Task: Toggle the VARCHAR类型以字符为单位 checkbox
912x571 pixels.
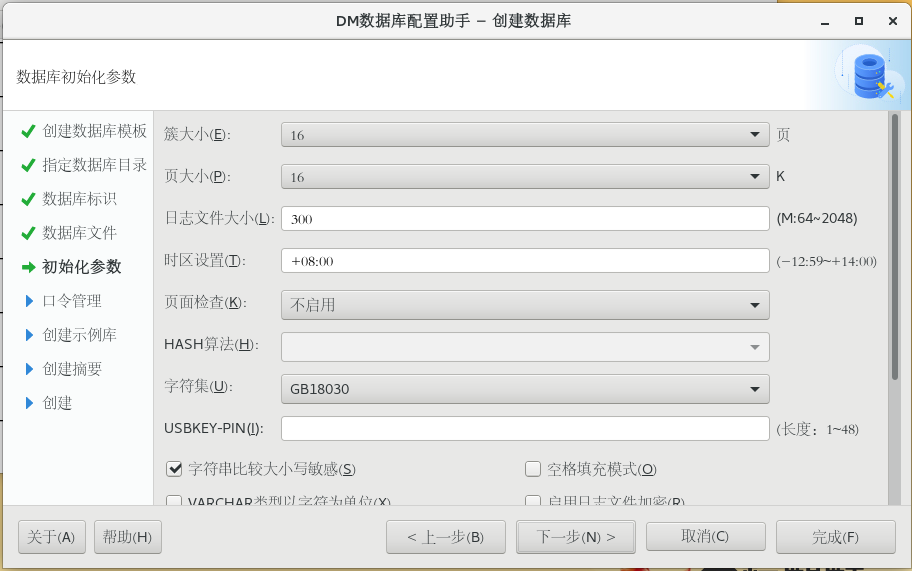Action: tap(174, 500)
